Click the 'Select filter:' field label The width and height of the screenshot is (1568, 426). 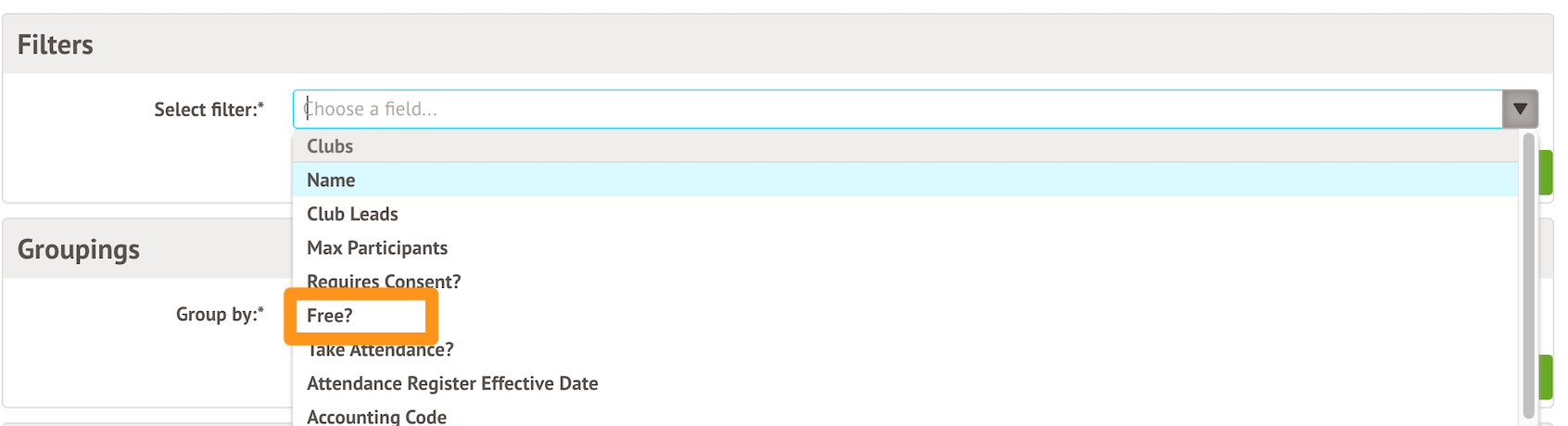point(206,109)
